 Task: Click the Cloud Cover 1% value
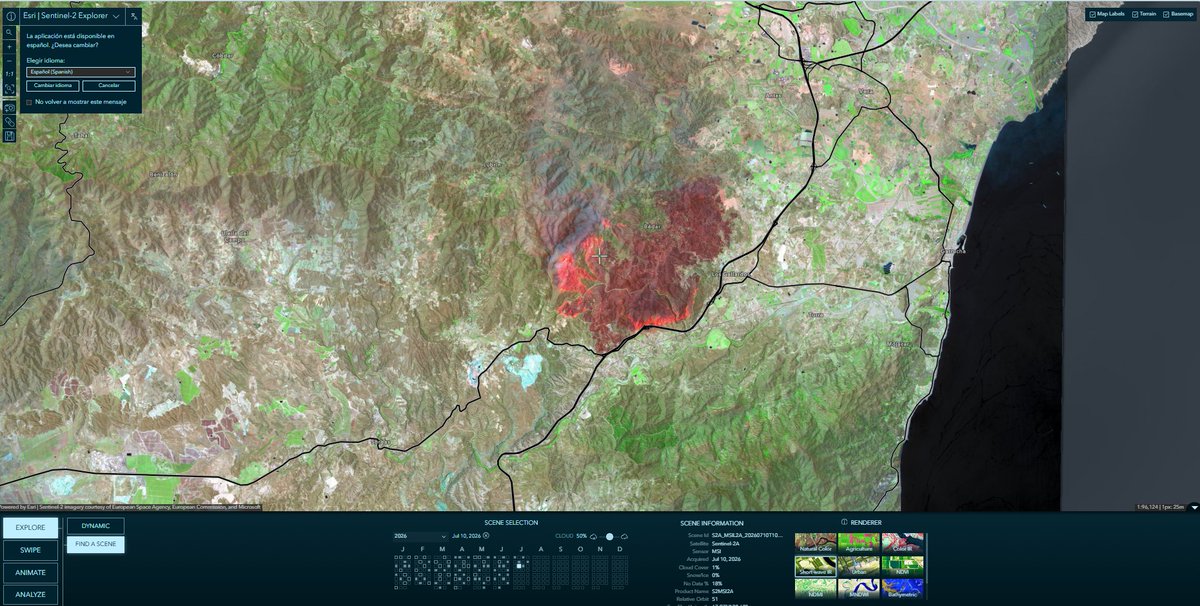(x=715, y=567)
